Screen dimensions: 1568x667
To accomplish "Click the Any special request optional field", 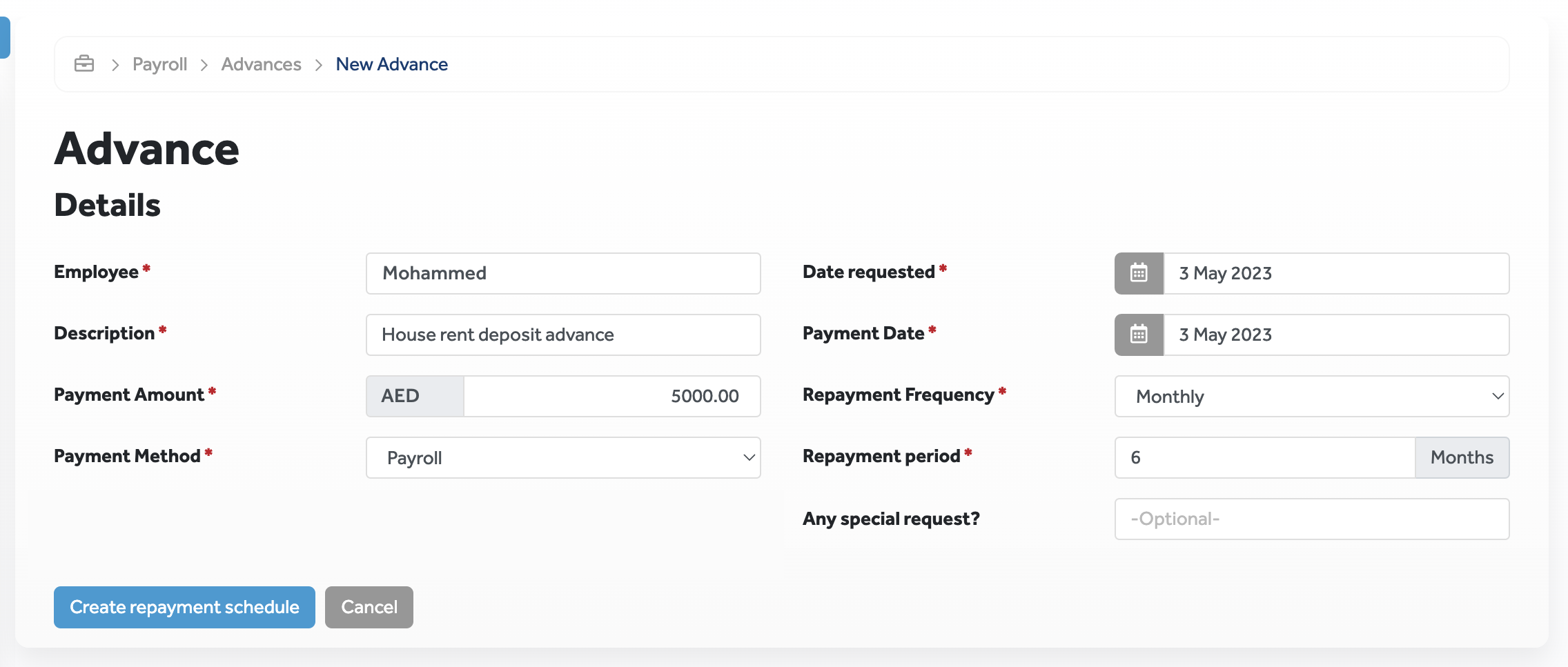I will (x=1312, y=519).
